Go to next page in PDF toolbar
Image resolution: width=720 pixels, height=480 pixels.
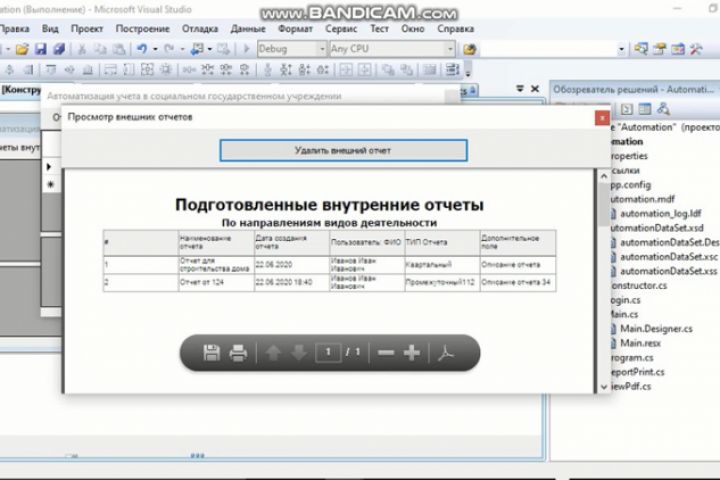[299, 353]
